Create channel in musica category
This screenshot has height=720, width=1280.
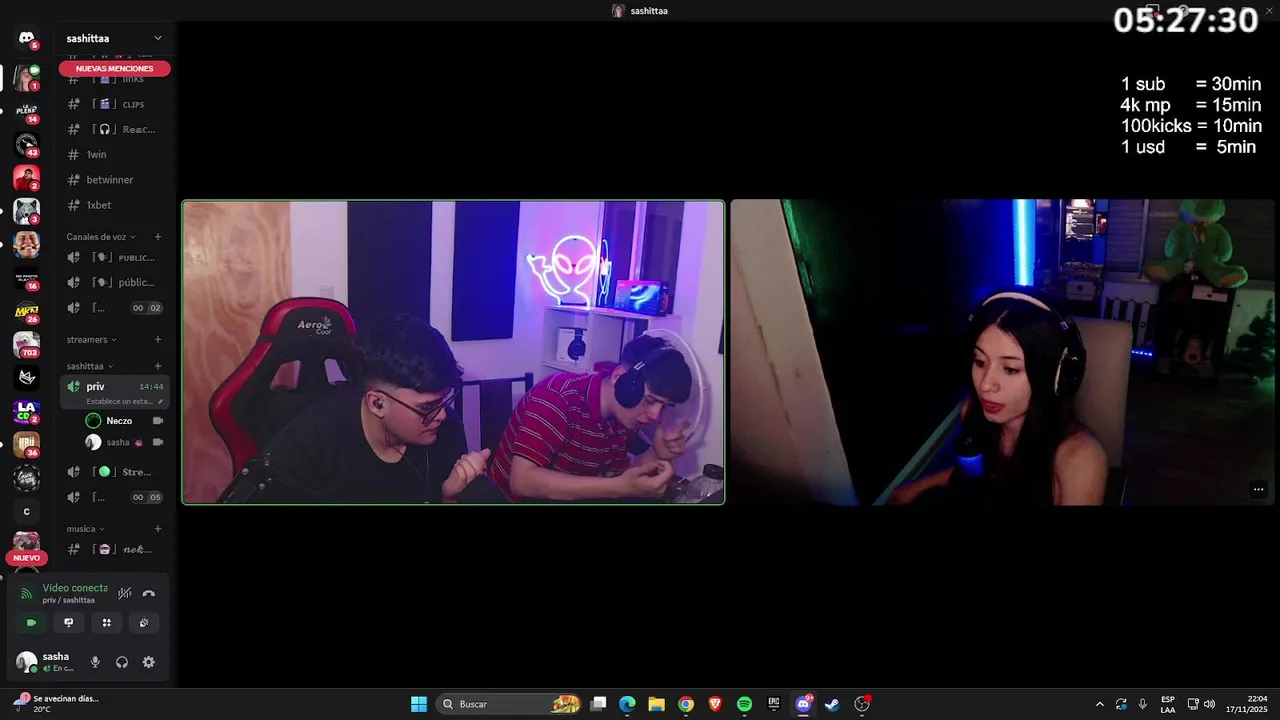point(158,529)
